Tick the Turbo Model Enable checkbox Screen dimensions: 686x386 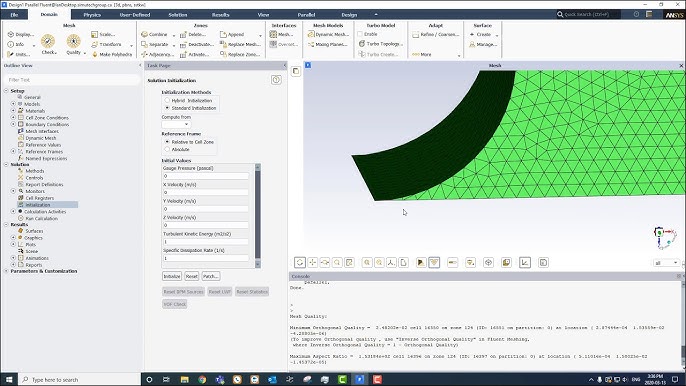click(x=360, y=34)
